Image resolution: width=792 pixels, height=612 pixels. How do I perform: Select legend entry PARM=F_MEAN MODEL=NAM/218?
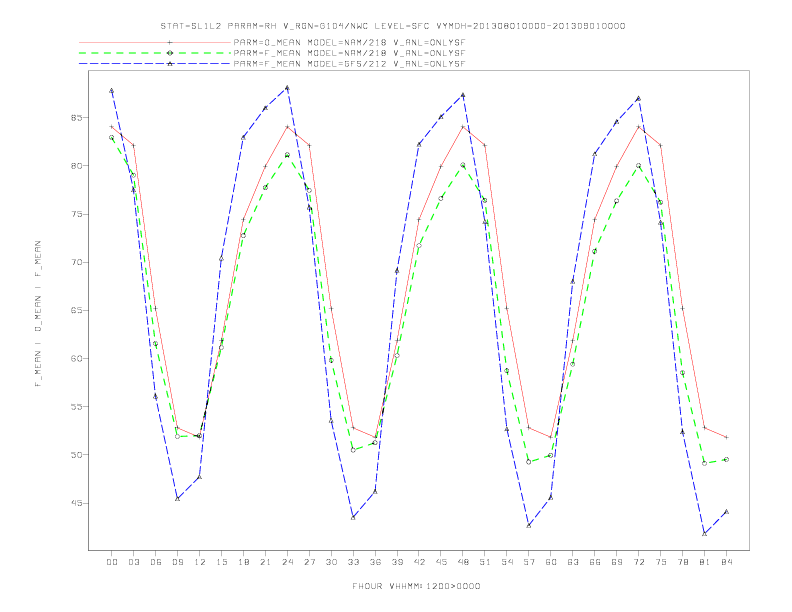click(x=349, y=53)
